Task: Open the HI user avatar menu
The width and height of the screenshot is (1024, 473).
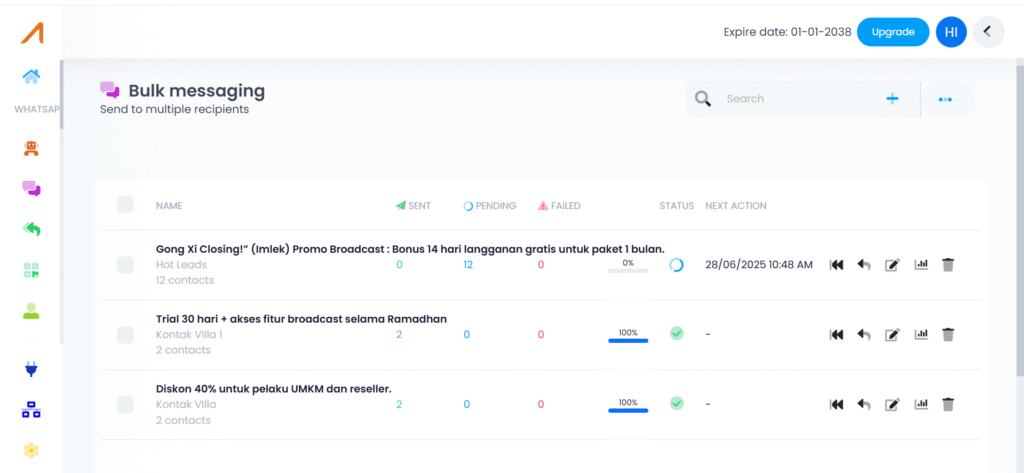Action: tap(951, 32)
